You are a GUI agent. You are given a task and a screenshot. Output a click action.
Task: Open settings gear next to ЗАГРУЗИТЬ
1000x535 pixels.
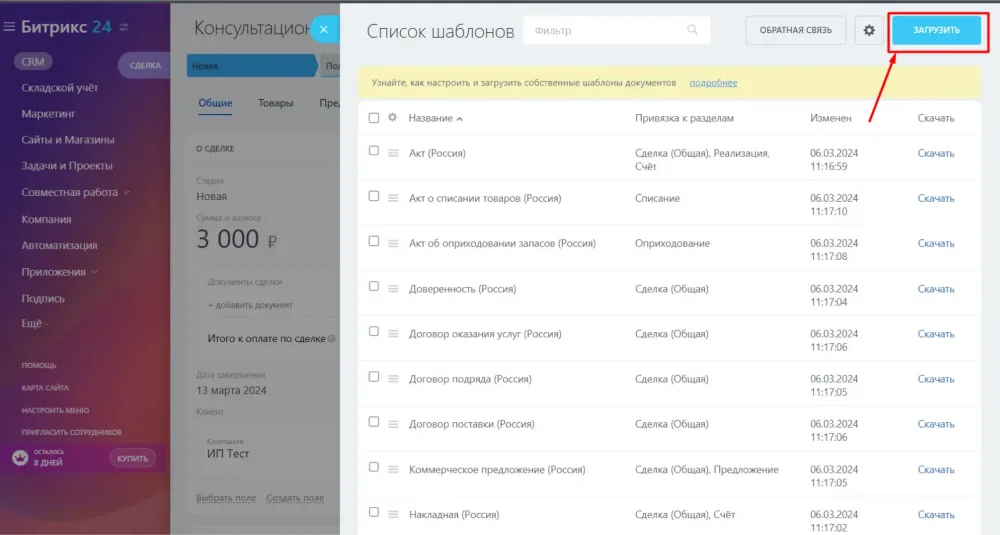coord(869,30)
